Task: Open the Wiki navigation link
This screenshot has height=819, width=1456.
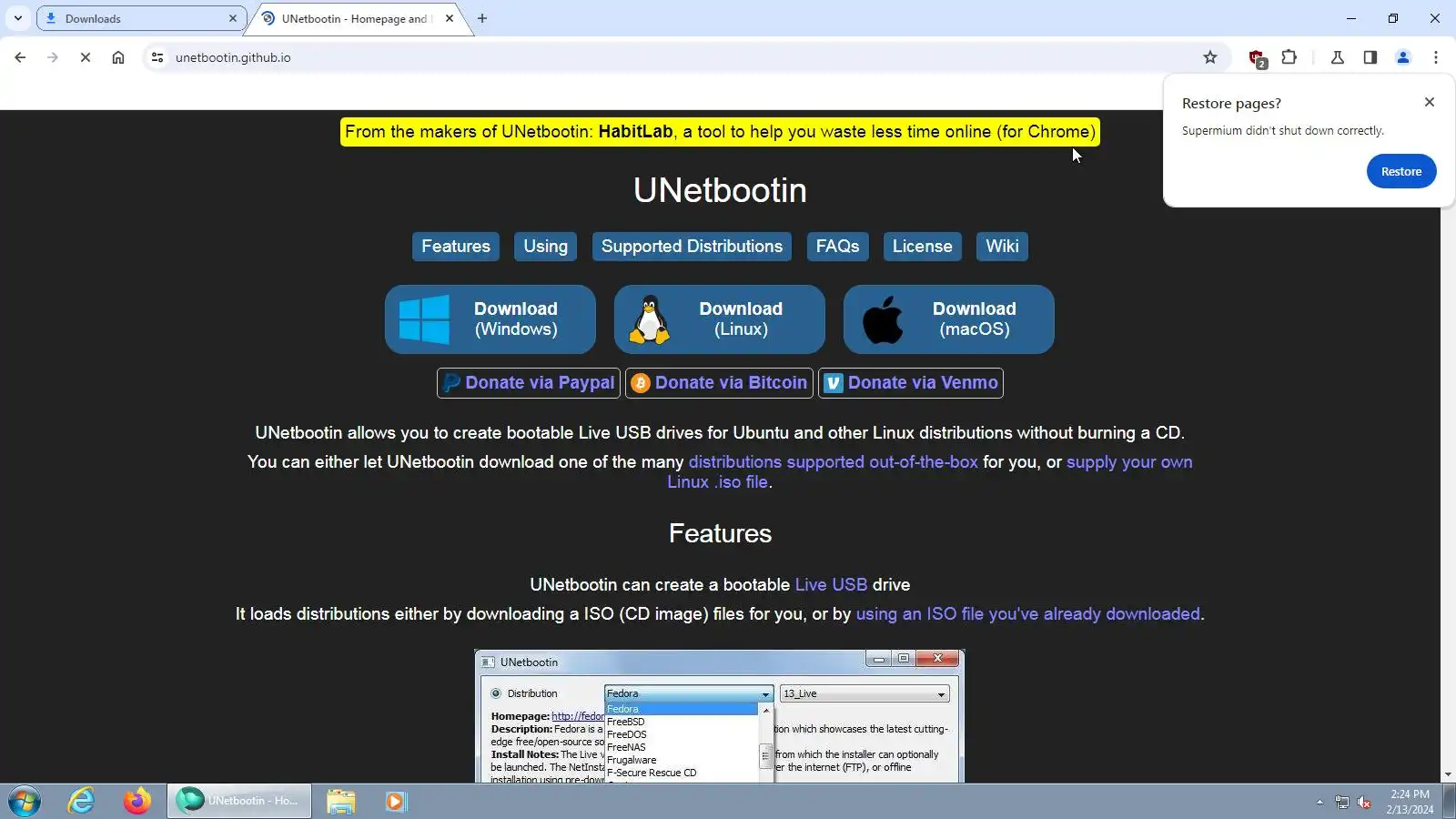Action: (1002, 247)
